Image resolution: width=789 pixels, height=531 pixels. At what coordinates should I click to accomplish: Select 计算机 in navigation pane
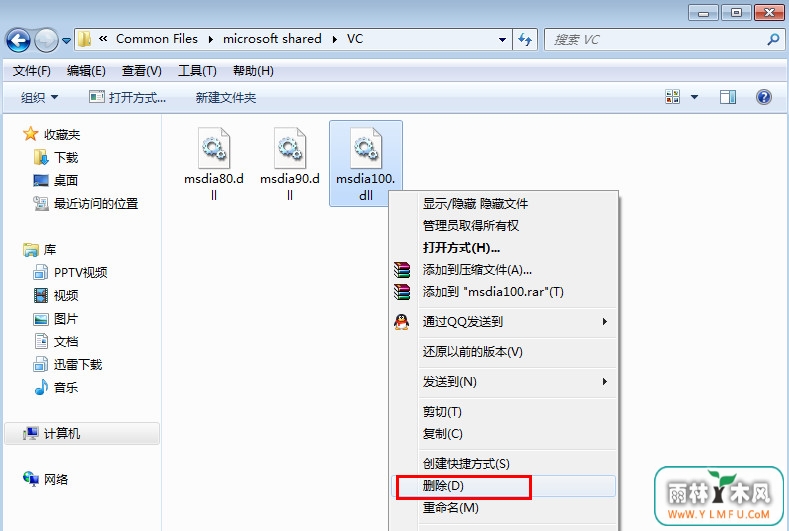click(x=82, y=433)
